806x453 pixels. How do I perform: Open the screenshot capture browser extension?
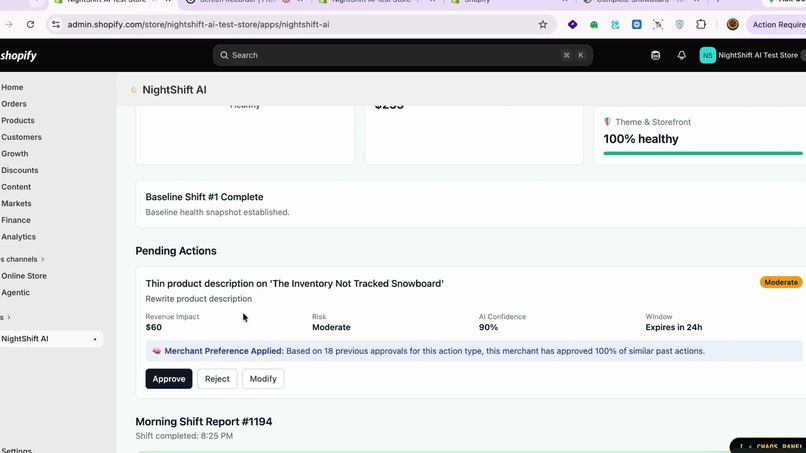(x=658, y=24)
